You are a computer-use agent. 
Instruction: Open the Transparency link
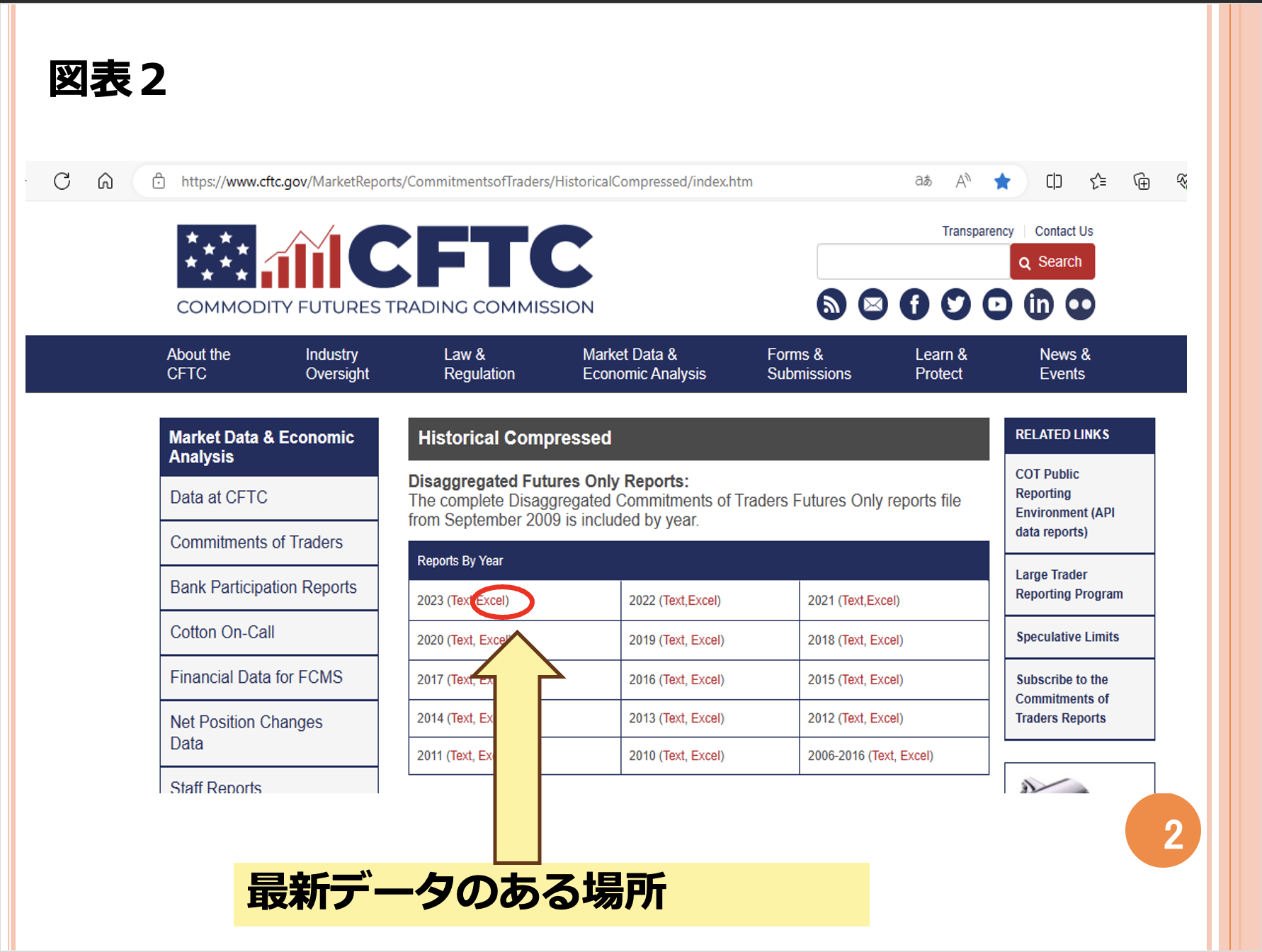(977, 231)
